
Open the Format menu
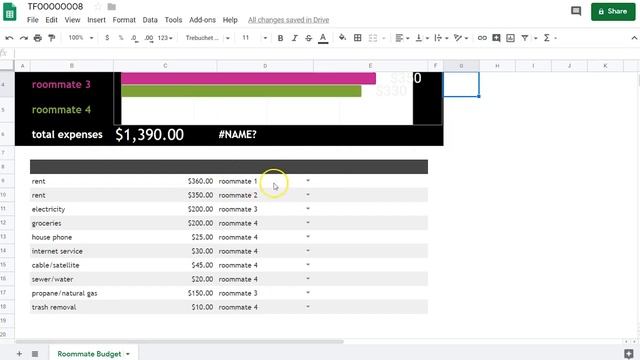124,20
